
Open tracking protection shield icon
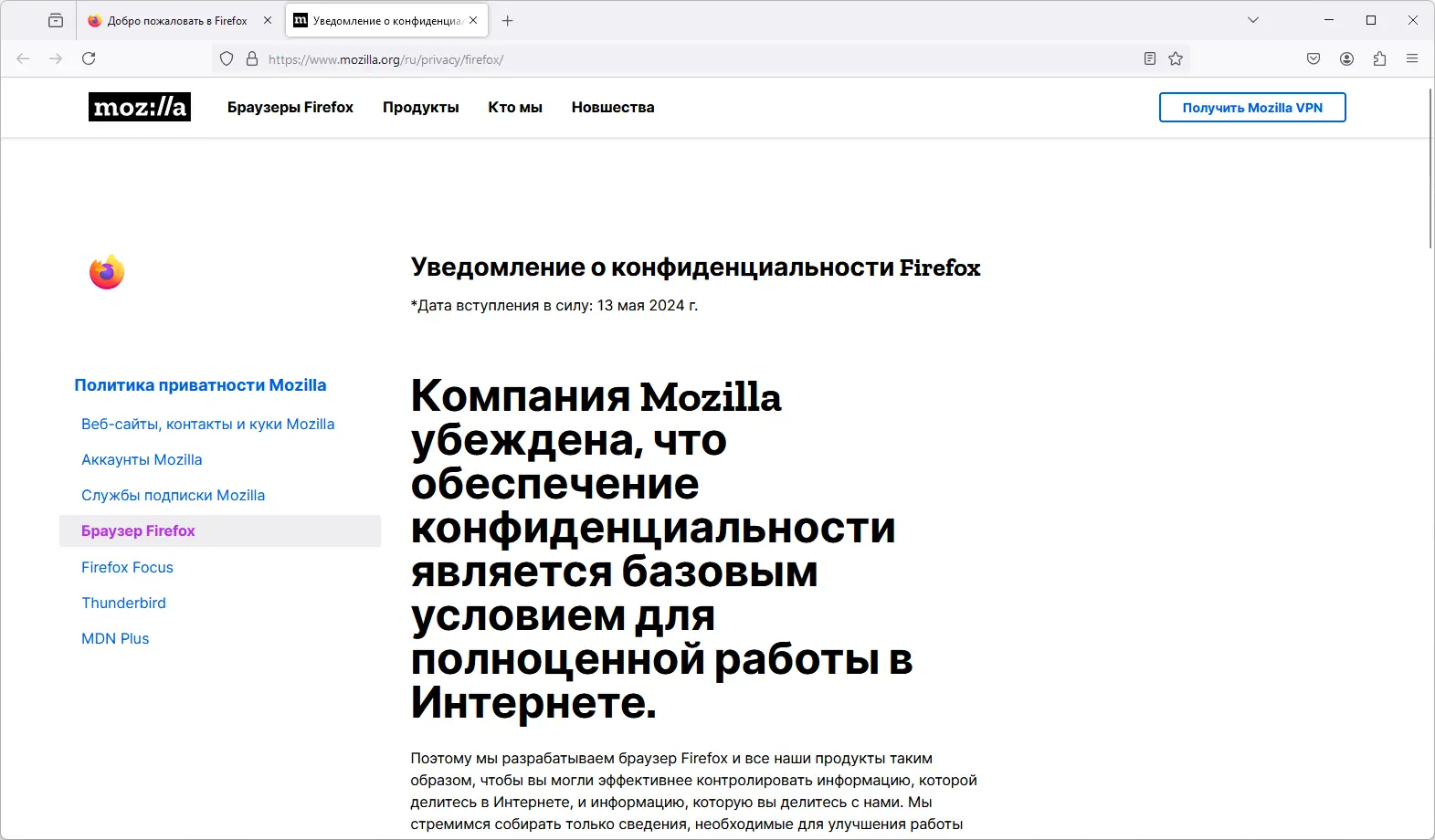pos(227,58)
